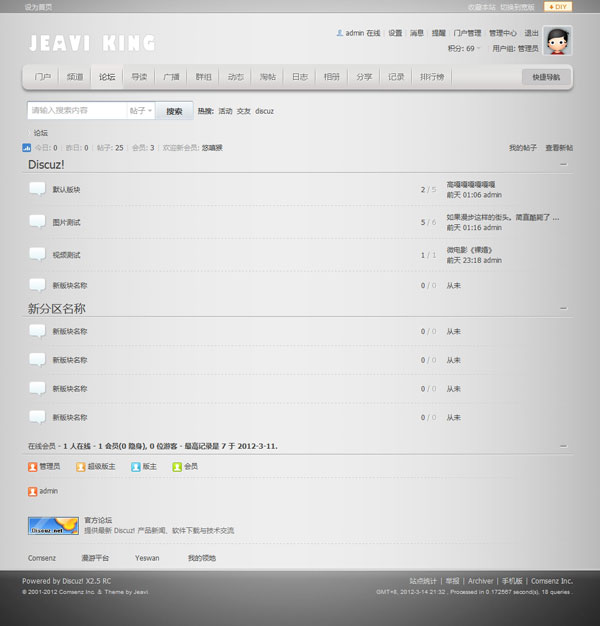Open the 管理中心 admin center link
Image resolution: width=600 pixels, height=626 pixels.
coord(503,33)
